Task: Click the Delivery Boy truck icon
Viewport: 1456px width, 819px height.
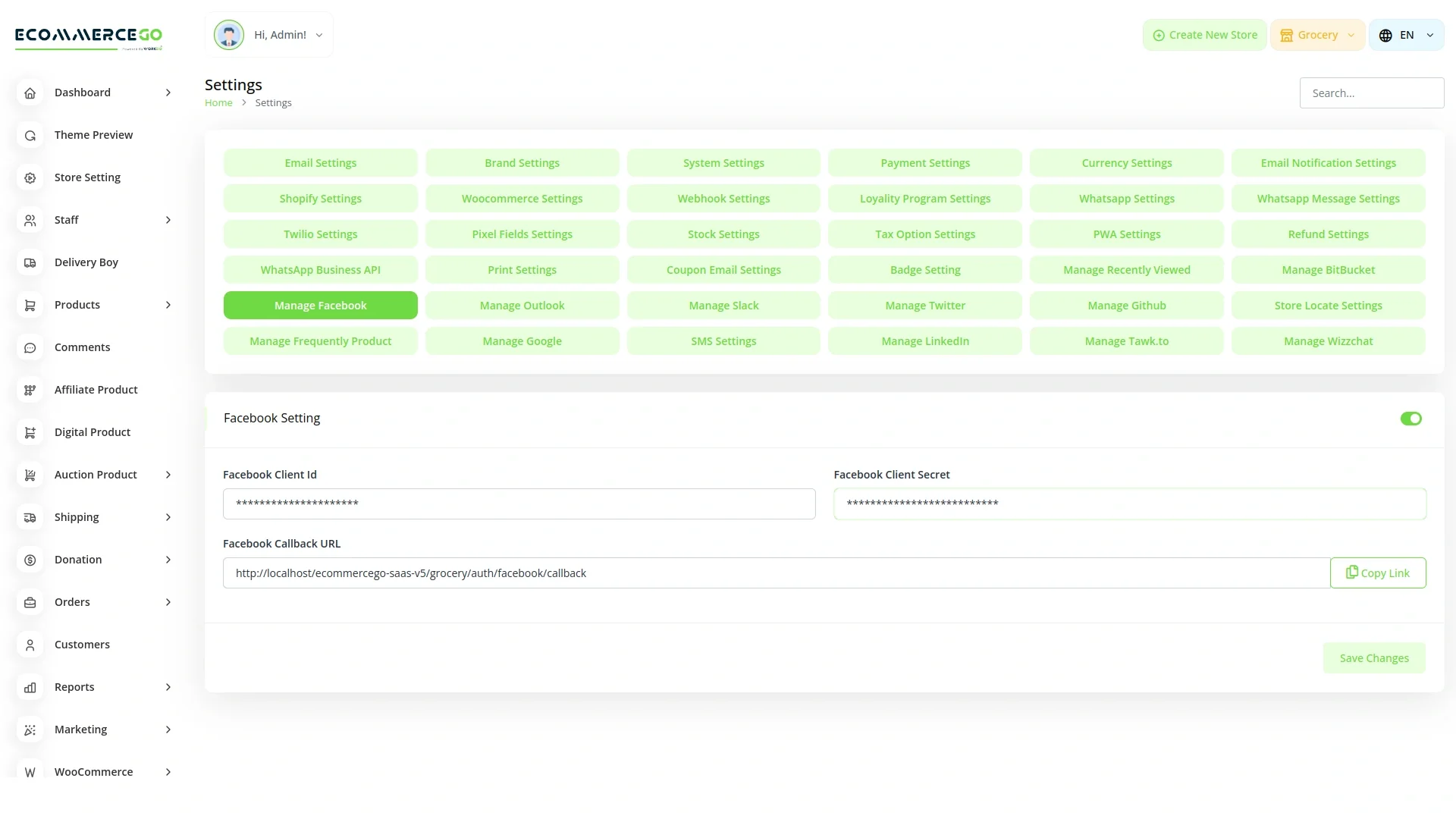Action: (30, 262)
